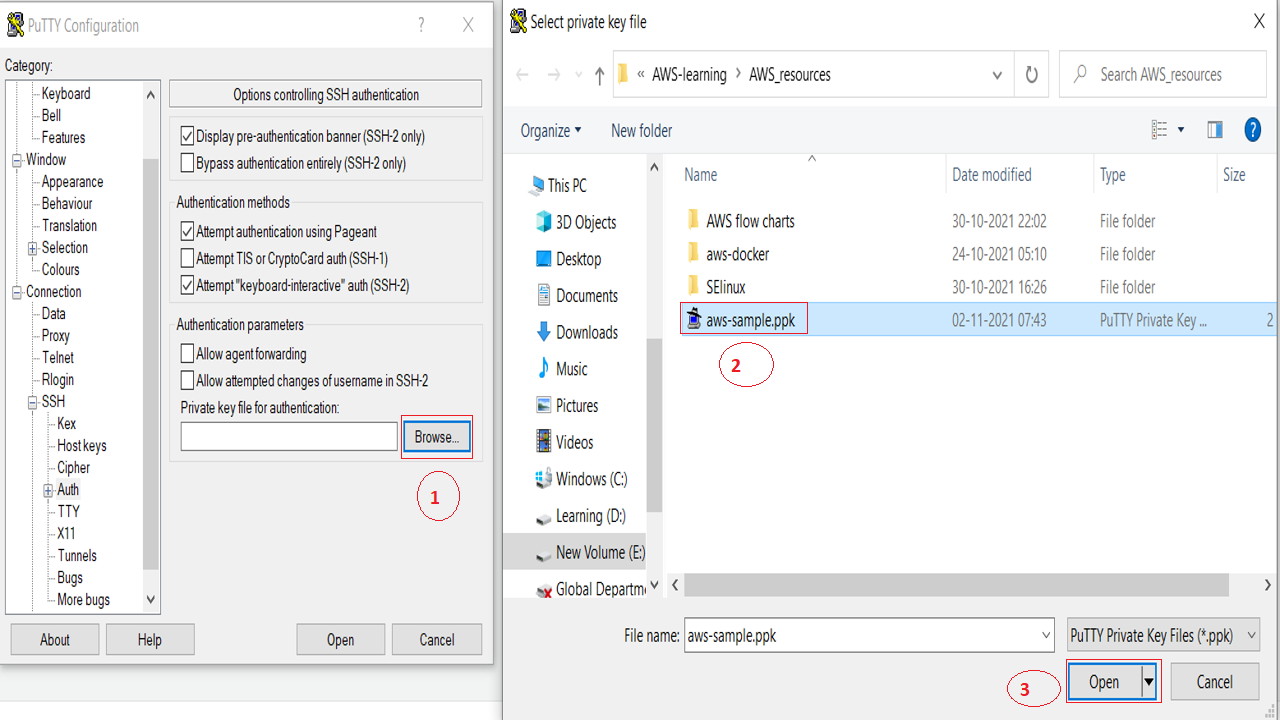Click the PuTTY About button

[55, 640]
